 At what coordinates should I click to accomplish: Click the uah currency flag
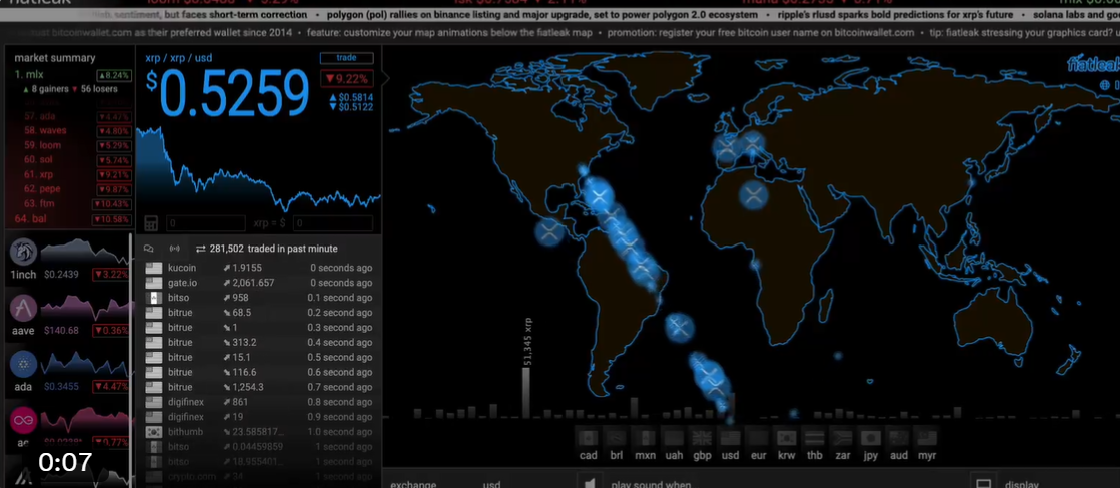coord(674,438)
